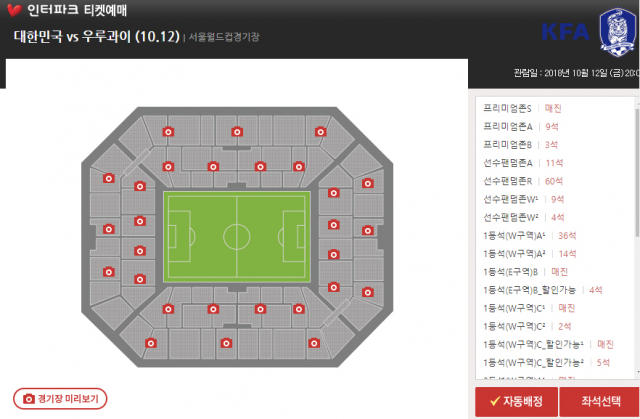Image resolution: width=640 pixels, height=419 pixels.
Task: Open 경기장 미리보기 stadium preview
Action: (60, 399)
